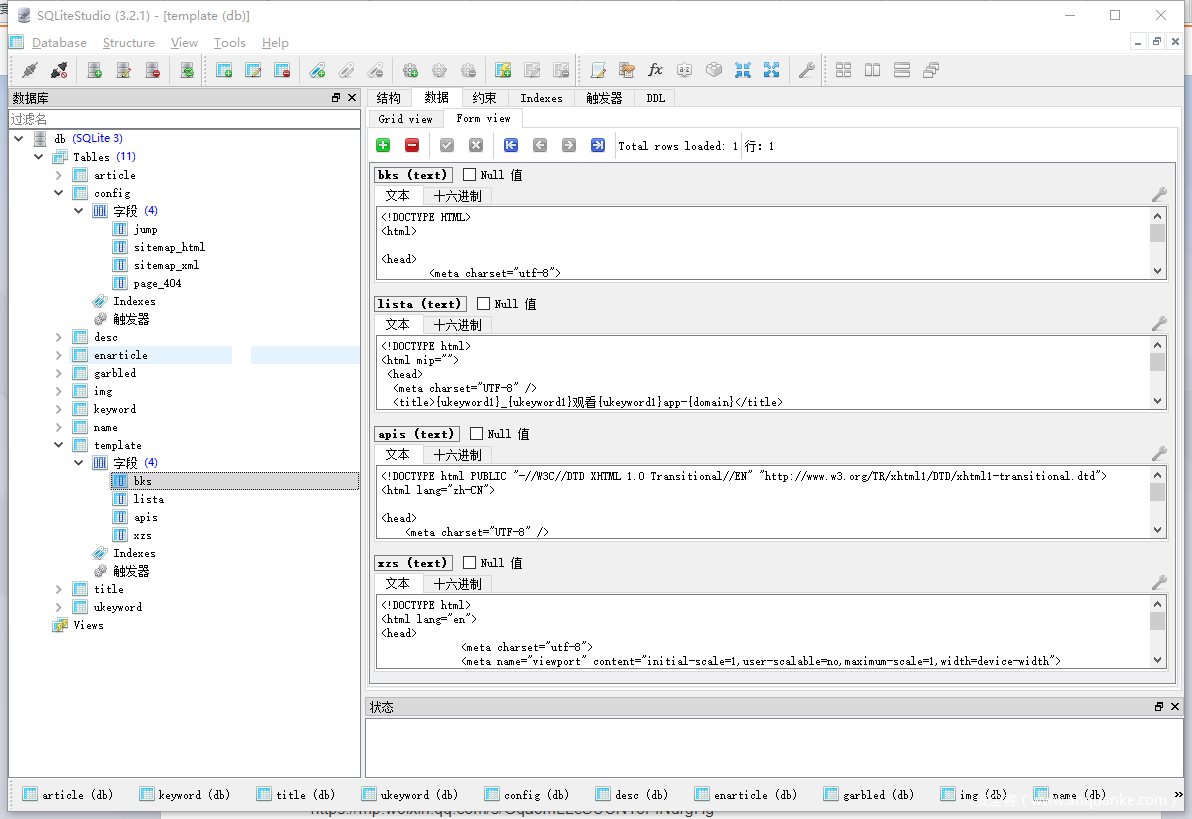Click the red delete row button
1192x819 pixels.
coord(412,145)
